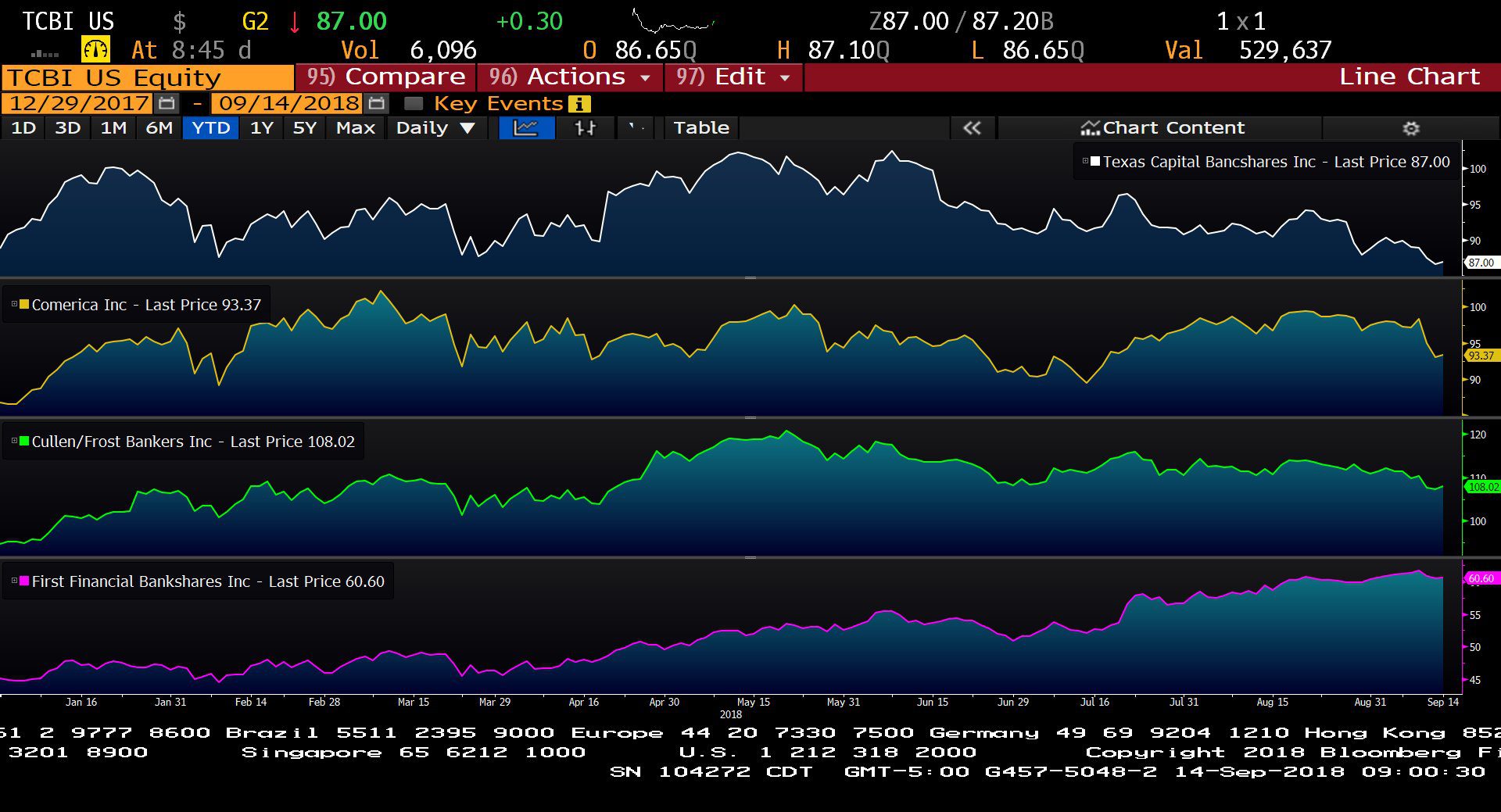
Task: Click the 108.02 Cullen/Frost price tag
Action: pyautogui.click(x=1482, y=487)
